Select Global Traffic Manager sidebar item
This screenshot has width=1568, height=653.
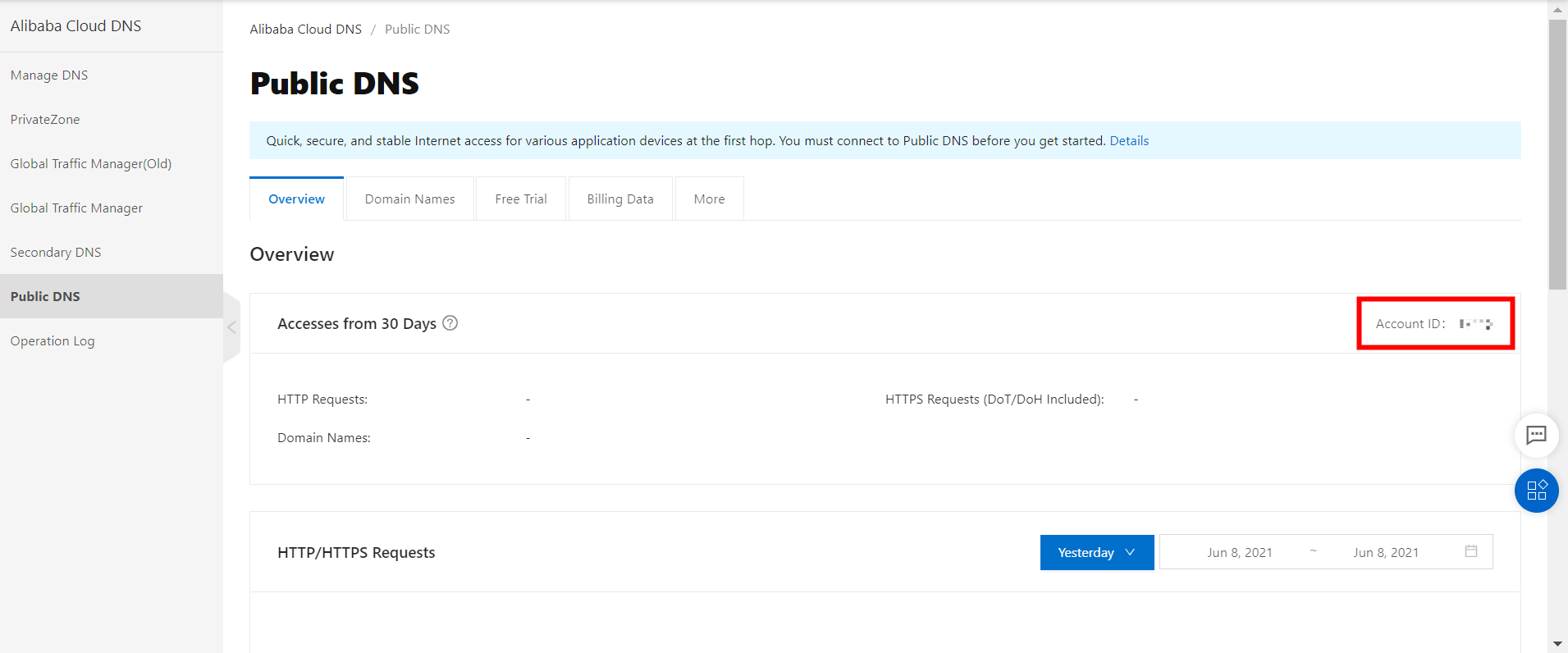pyautogui.click(x=112, y=208)
